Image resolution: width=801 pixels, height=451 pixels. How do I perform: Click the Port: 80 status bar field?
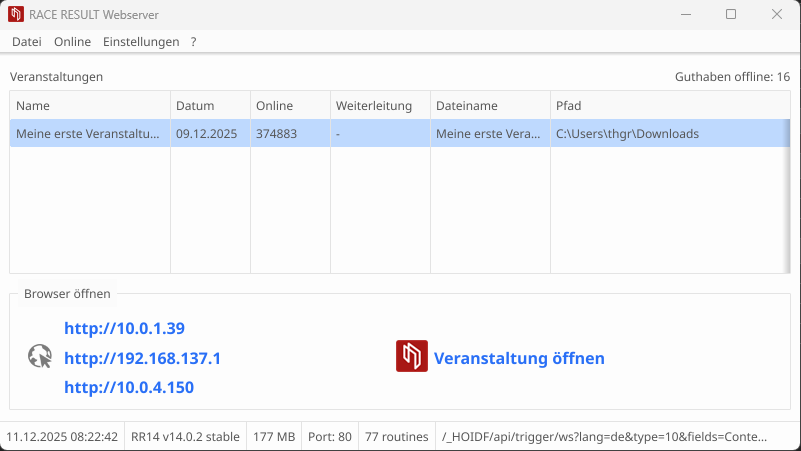pyautogui.click(x=330, y=437)
